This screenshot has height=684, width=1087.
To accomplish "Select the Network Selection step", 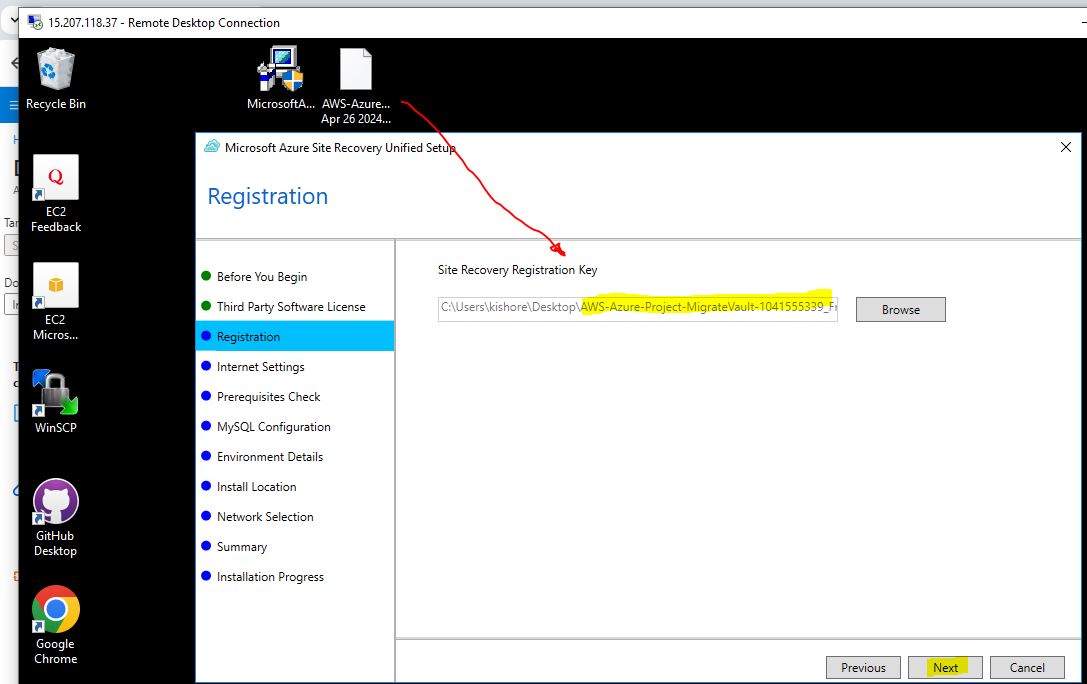I will click(x=265, y=517).
